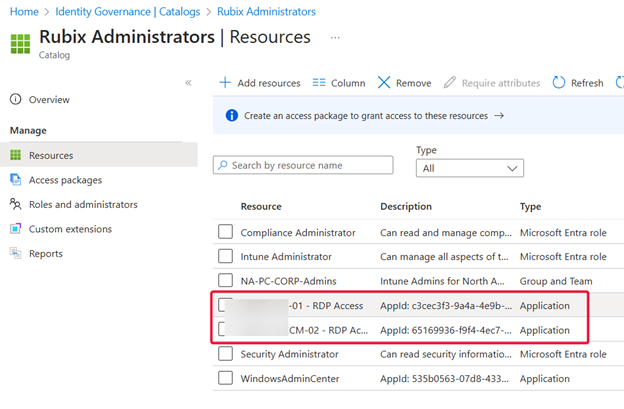Click 'Can read security informatio...' description
The image size is (624, 409).
coord(446,354)
